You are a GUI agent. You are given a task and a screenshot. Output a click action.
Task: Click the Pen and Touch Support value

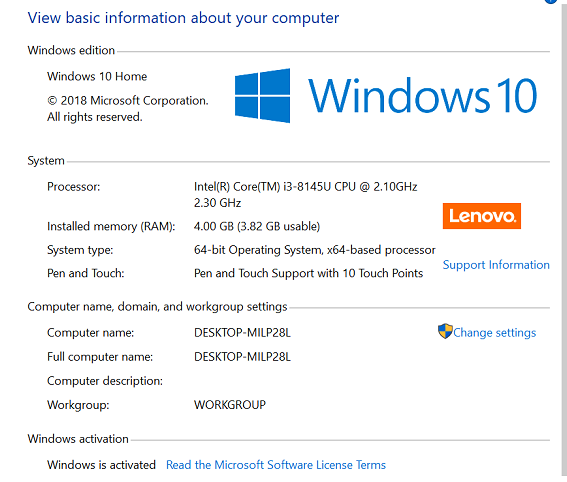[308, 273]
